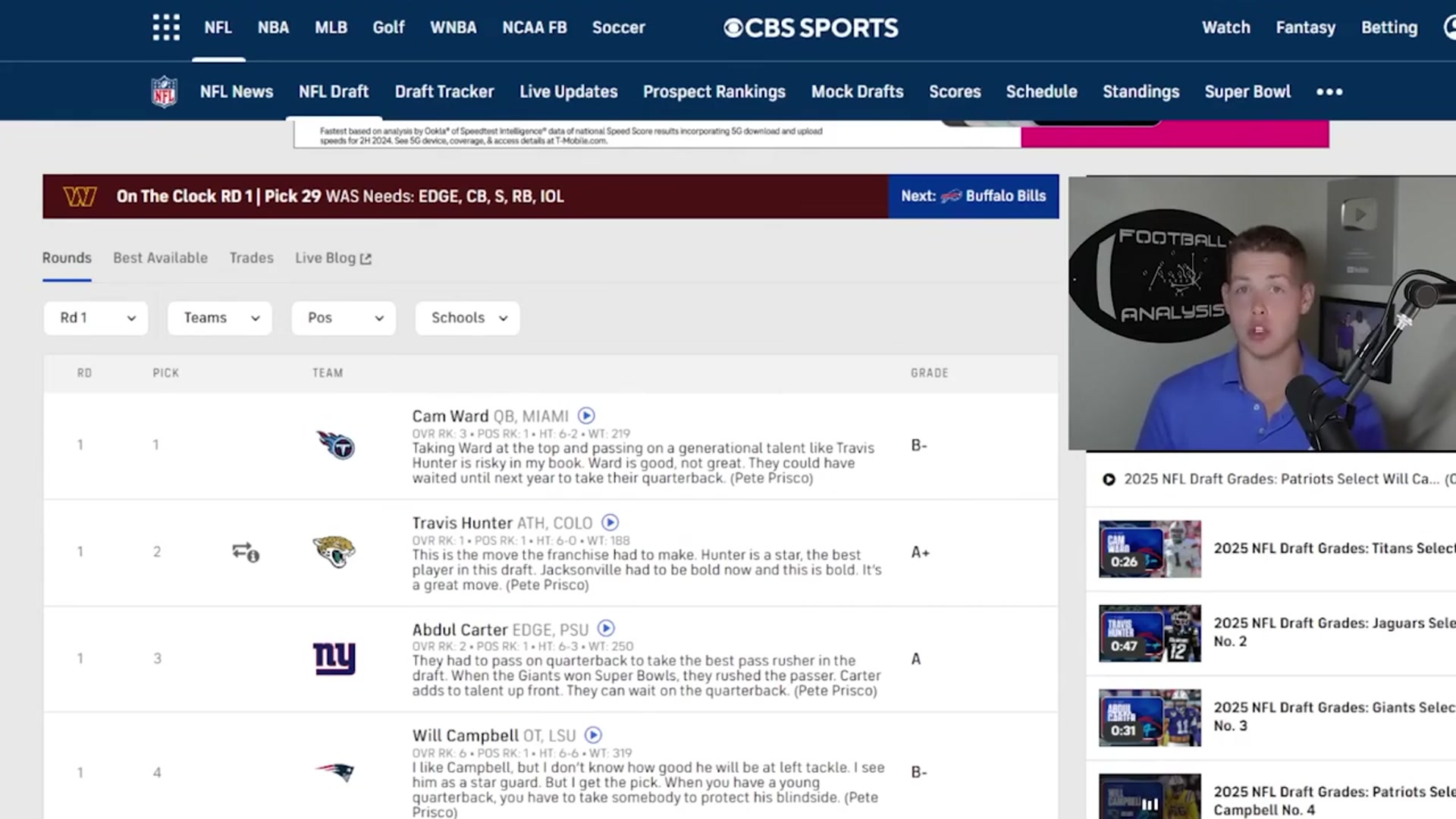This screenshot has height=819, width=1456.
Task: Click the New England Patriots team logo
Action: click(334, 772)
